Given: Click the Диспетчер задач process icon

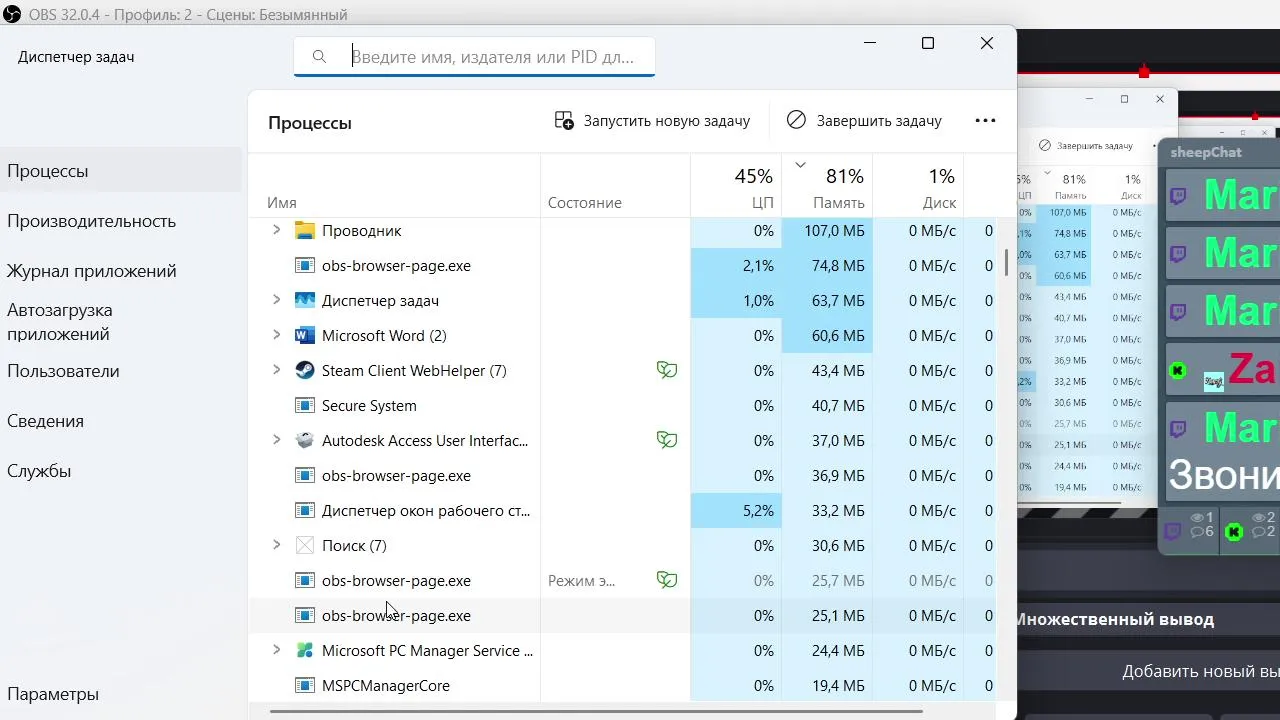Looking at the screenshot, I should (x=305, y=301).
